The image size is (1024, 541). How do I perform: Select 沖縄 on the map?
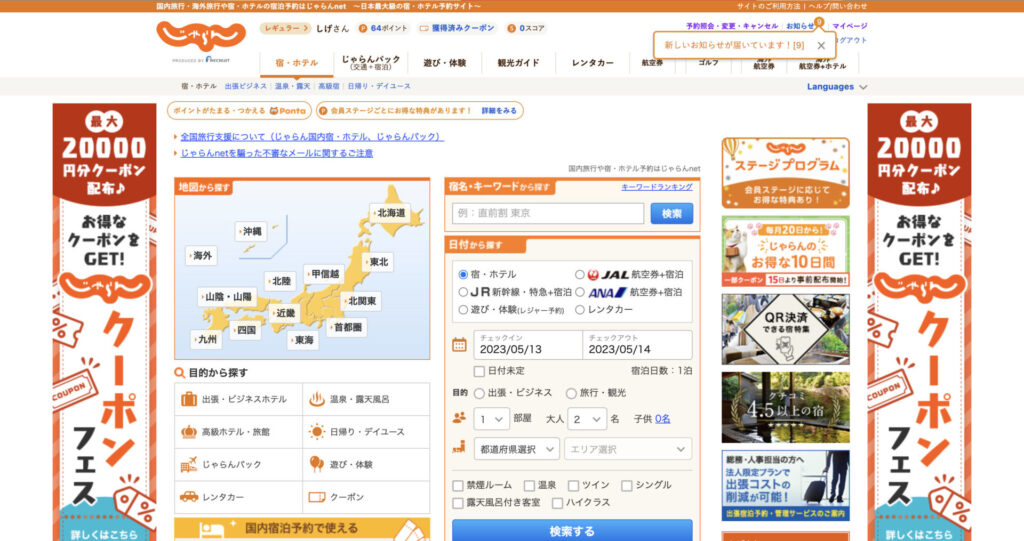click(251, 231)
